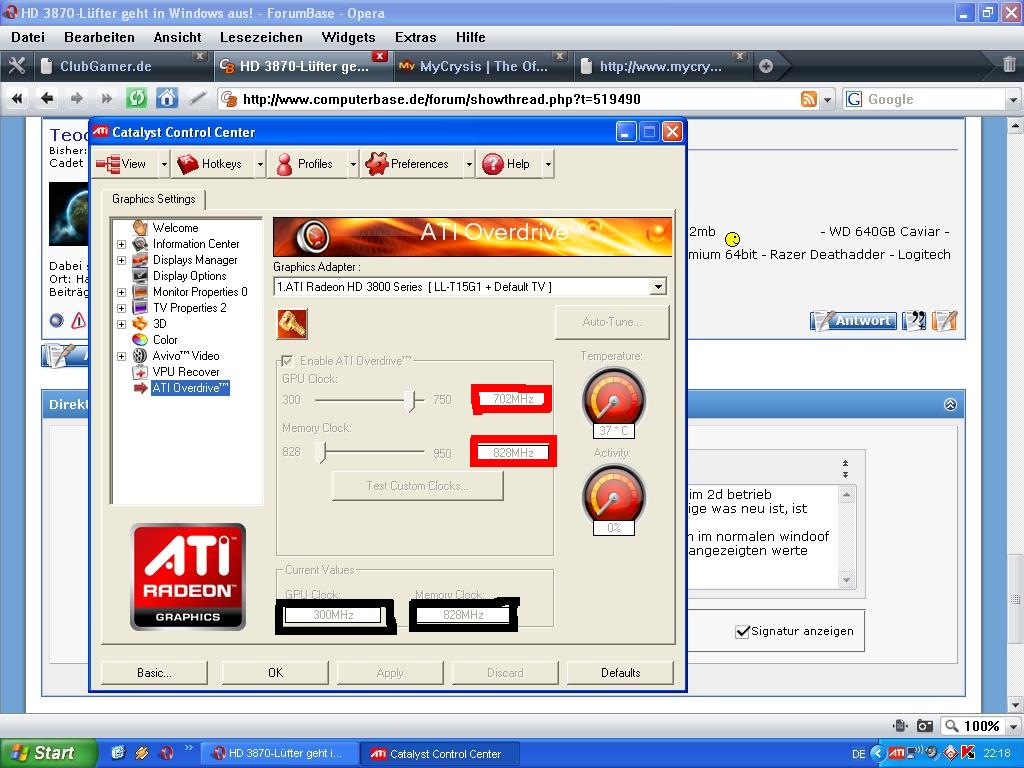Image resolution: width=1024 pixels, height=768 pixels.
Task: Open the Widgets menu
Action: [x=348, y=37]
